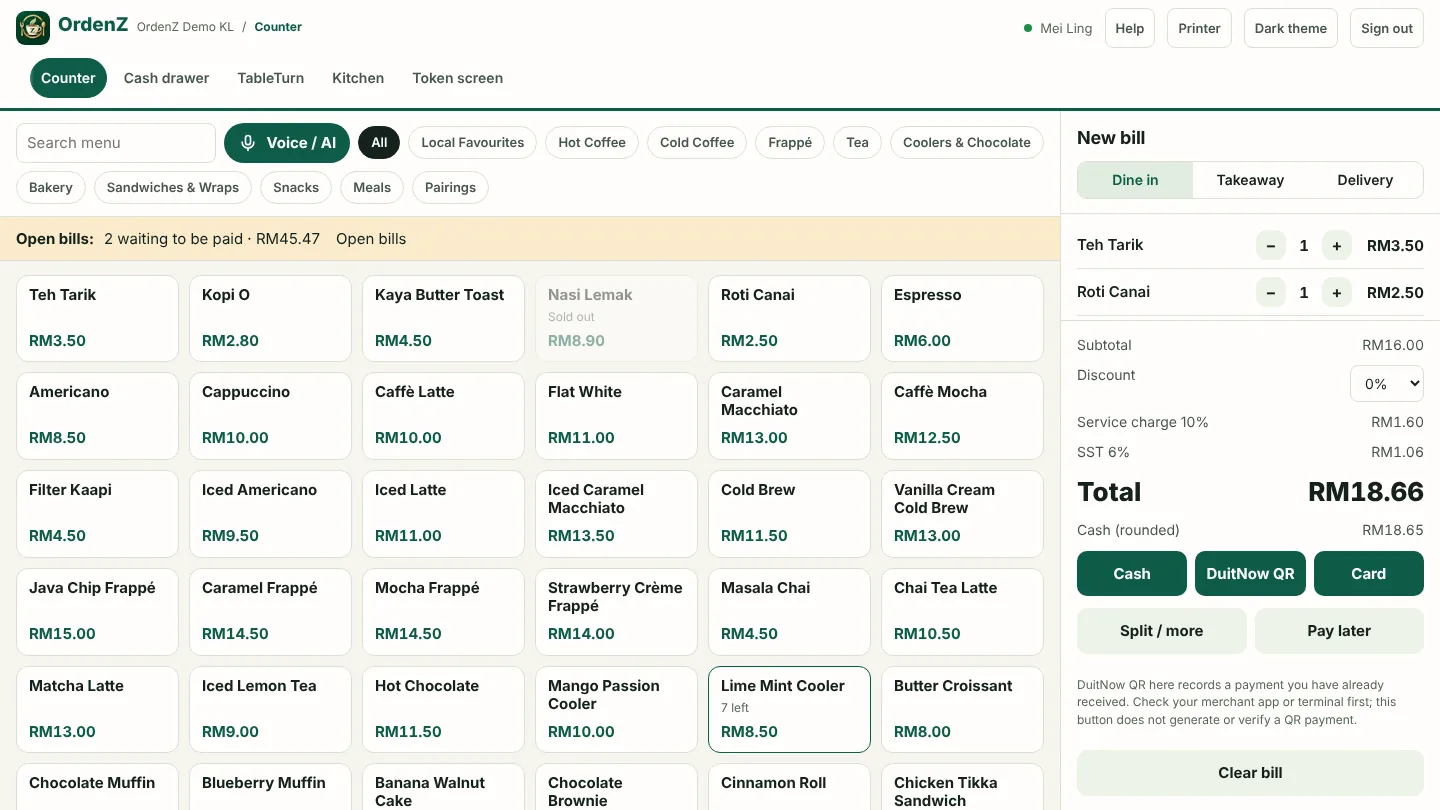Image resolution: width=1440 pixels, height=810 pixels.
Task: Increase Teh Tarik quantity with plus
Action: pyautogui.click(x=1337, y=245)
